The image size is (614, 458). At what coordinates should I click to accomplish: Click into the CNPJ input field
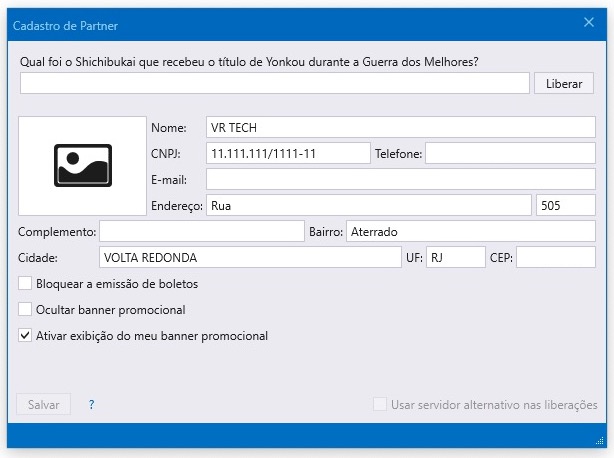(x=287, y=154)
